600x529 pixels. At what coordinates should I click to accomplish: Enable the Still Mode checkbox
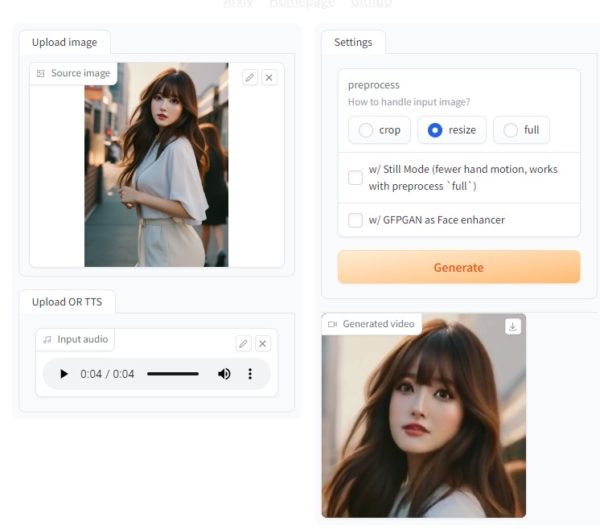(355, 178)
